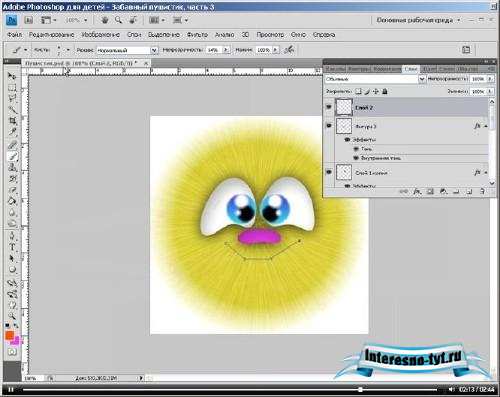Viewport: 500px width, 397px height.
Task: Collapse effects of Фигура 1 layer
Action: point(486,126)
